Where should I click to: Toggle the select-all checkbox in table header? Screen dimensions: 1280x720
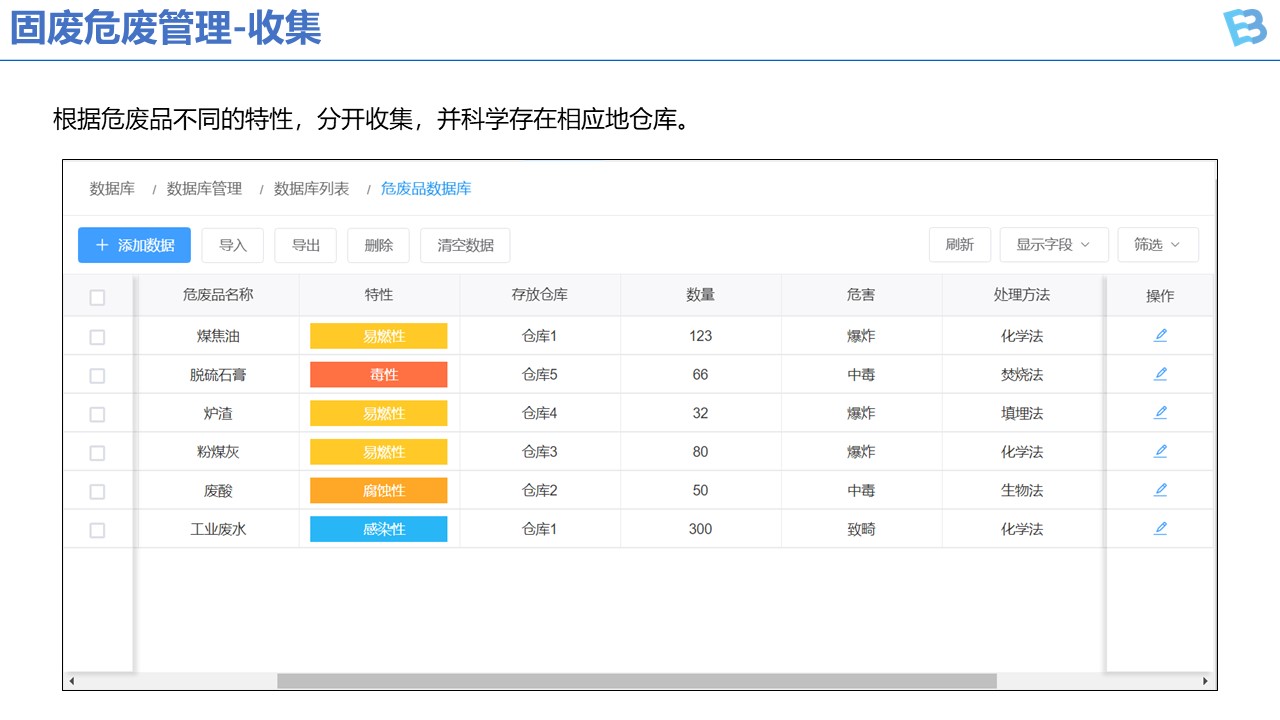click(x=97, y=297)
